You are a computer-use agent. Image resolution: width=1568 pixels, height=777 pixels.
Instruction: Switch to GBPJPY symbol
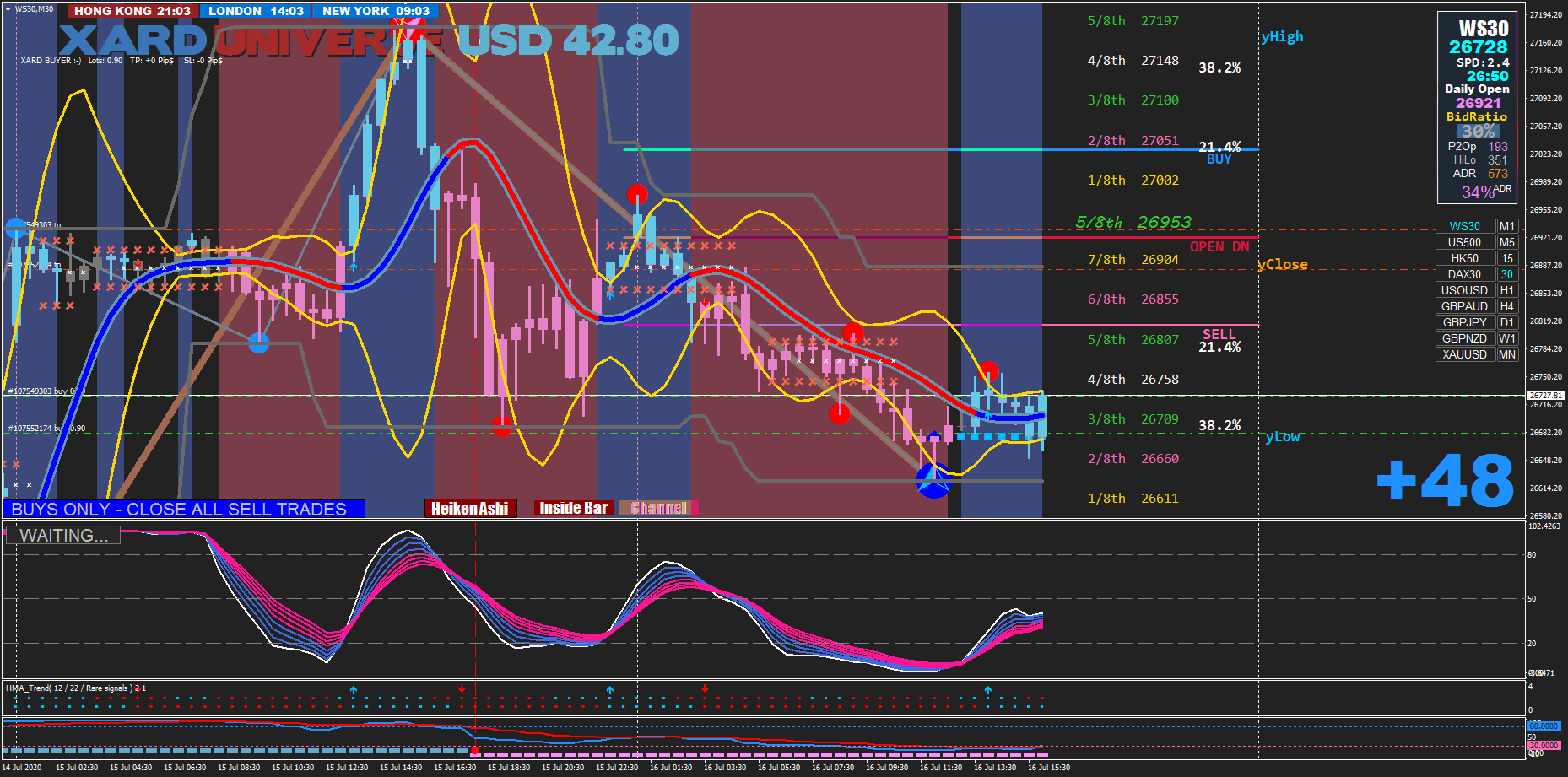1465,322
